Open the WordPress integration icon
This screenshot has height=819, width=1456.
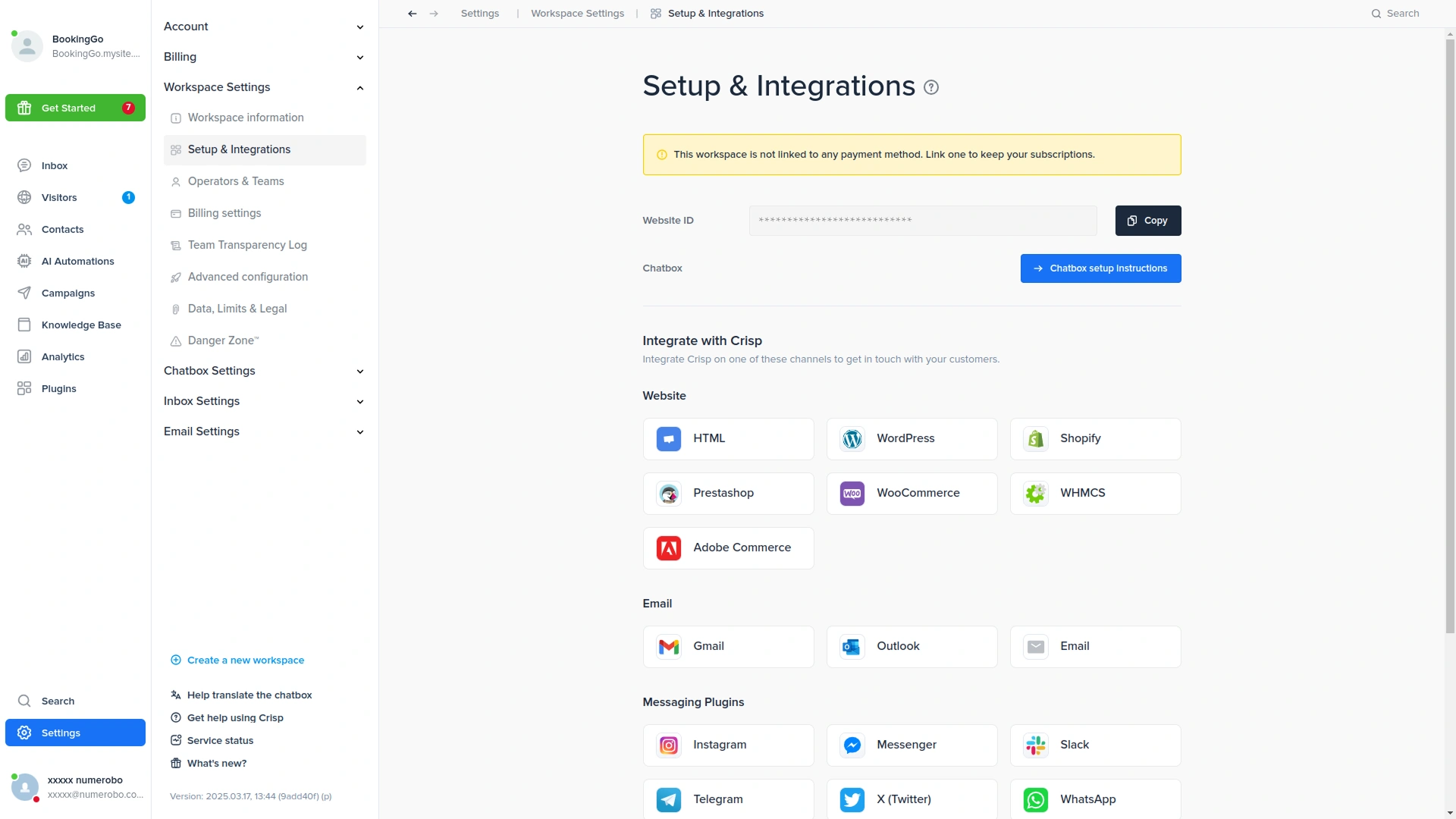pyautogui.click(x=852, y=439)
